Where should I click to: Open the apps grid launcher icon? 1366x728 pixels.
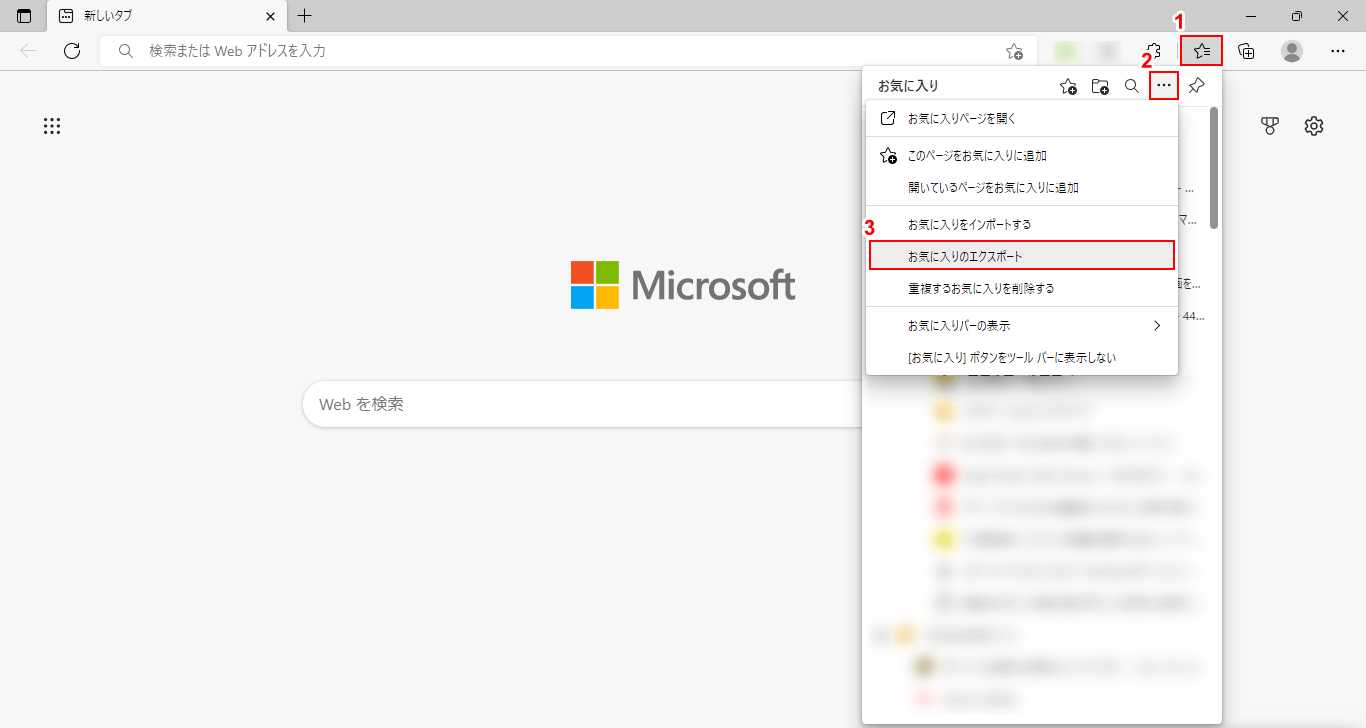[52, 126]
